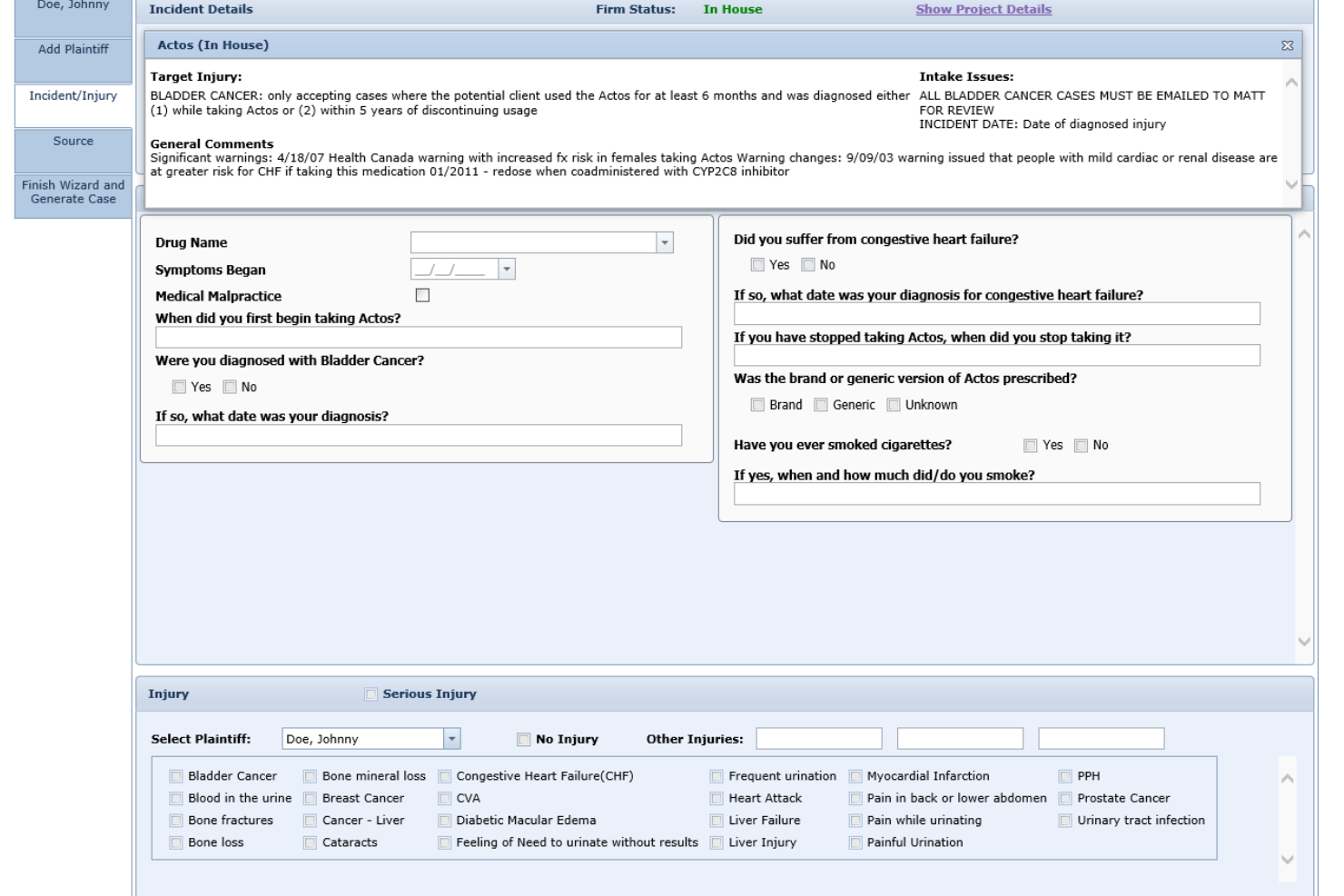Screen dimensions: 1344x896
Task: Select the Brand checkbox
Action: (757, 405)
